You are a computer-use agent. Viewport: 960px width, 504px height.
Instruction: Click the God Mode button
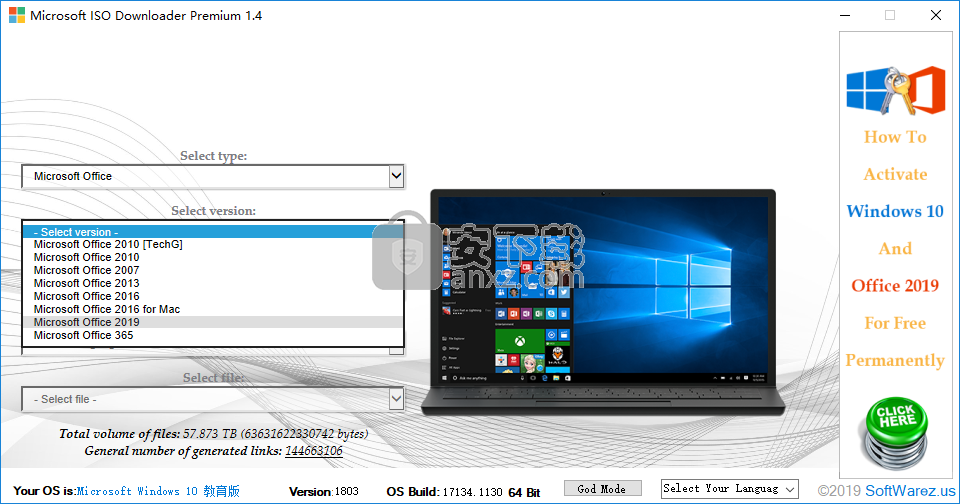pos(602,489)
